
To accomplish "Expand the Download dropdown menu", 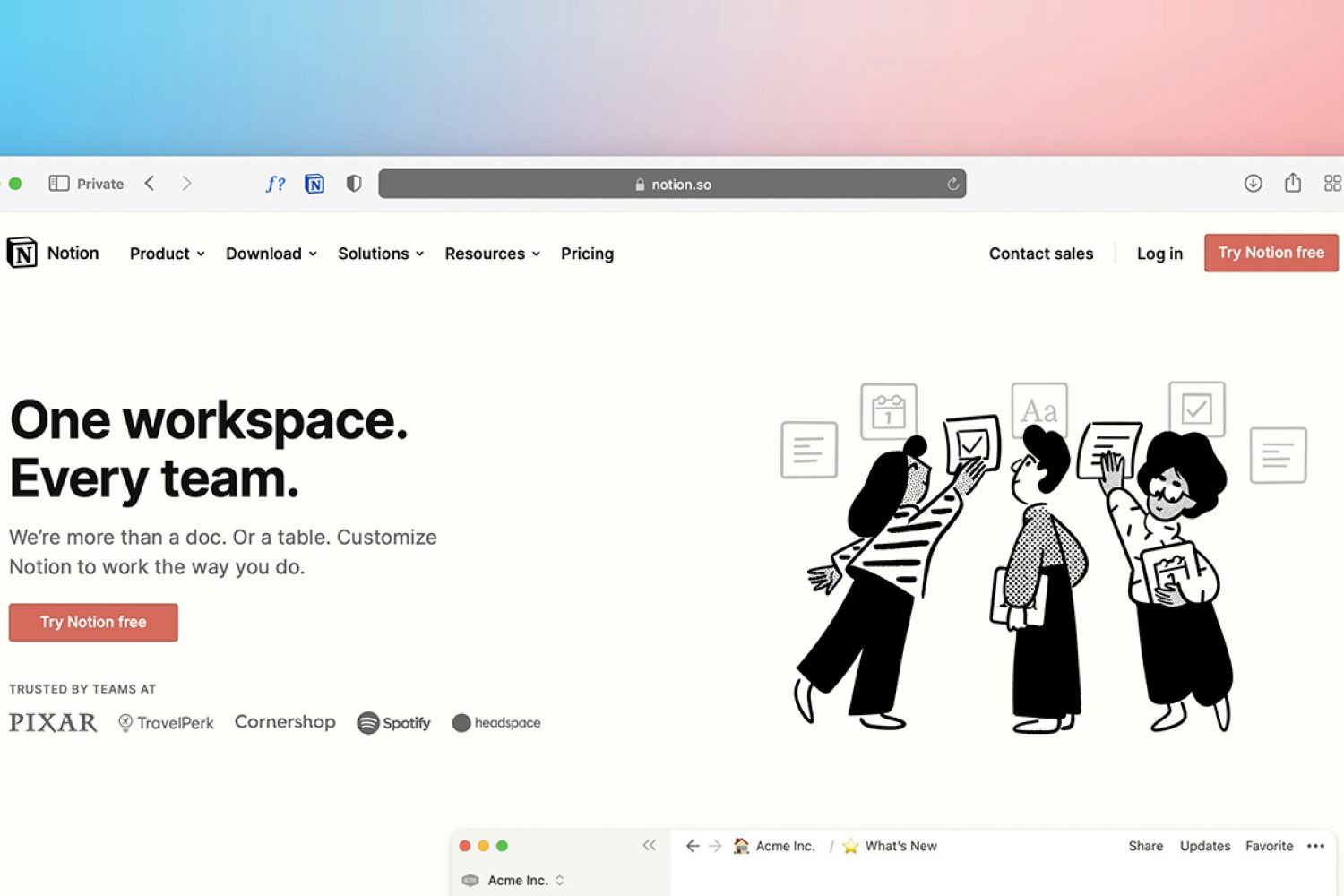I will pos(271,254).
